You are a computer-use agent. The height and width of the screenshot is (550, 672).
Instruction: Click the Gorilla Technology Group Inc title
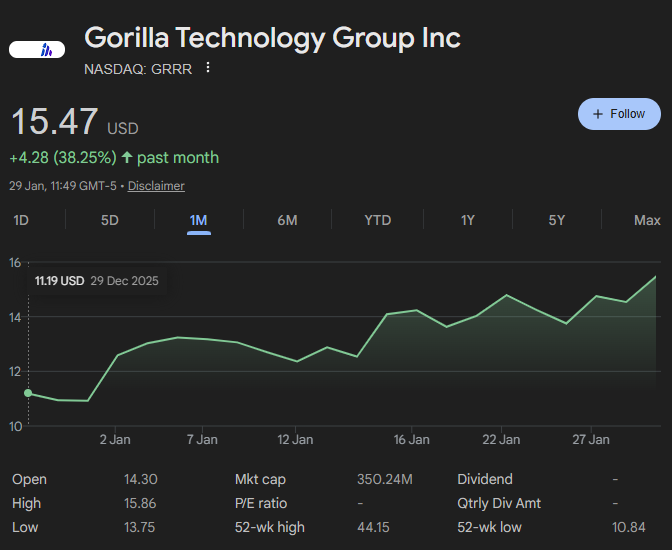point(272,38)
